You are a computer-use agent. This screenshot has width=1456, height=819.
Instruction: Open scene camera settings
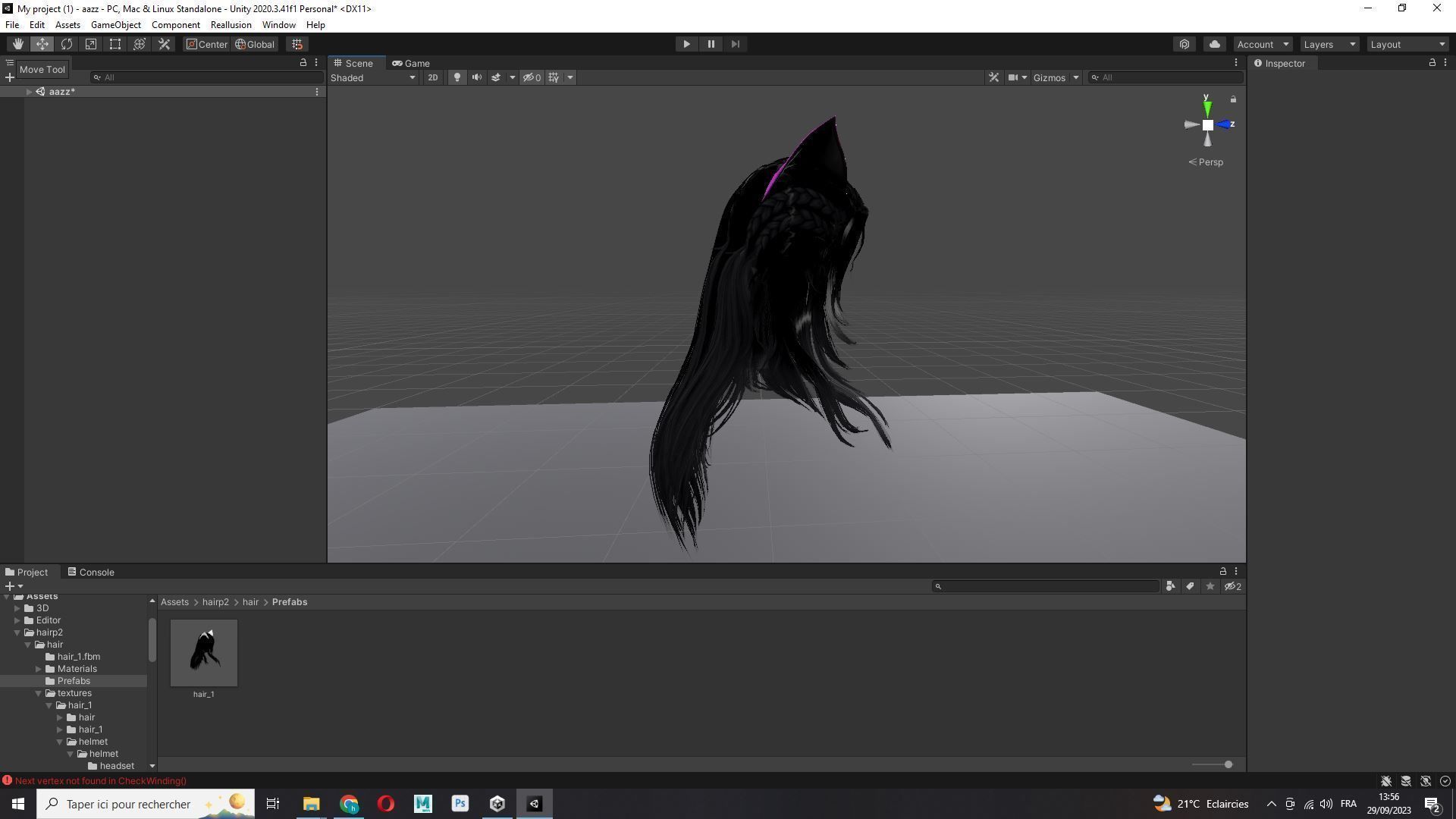[1017, 77]
